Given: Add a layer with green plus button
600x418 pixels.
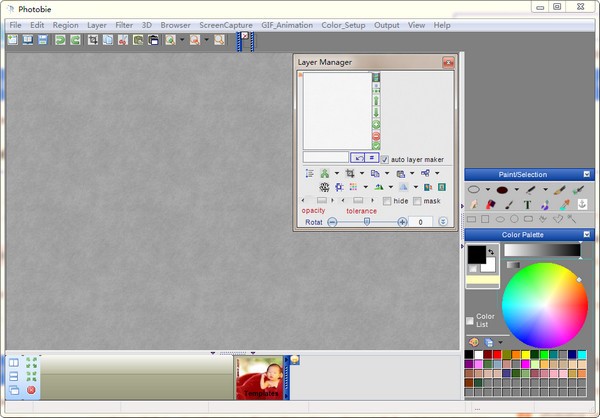Looking at the screenshot, I should [376, 125].
